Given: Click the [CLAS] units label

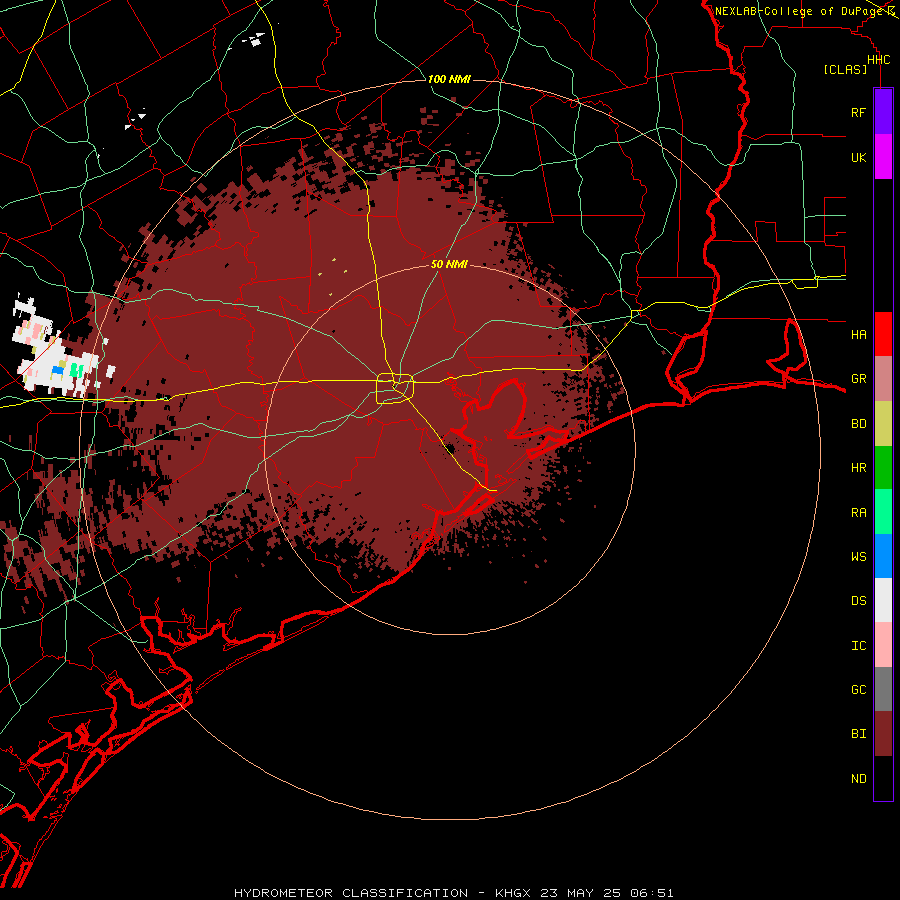Looking at the screenshot, I should tap(845, 70).
